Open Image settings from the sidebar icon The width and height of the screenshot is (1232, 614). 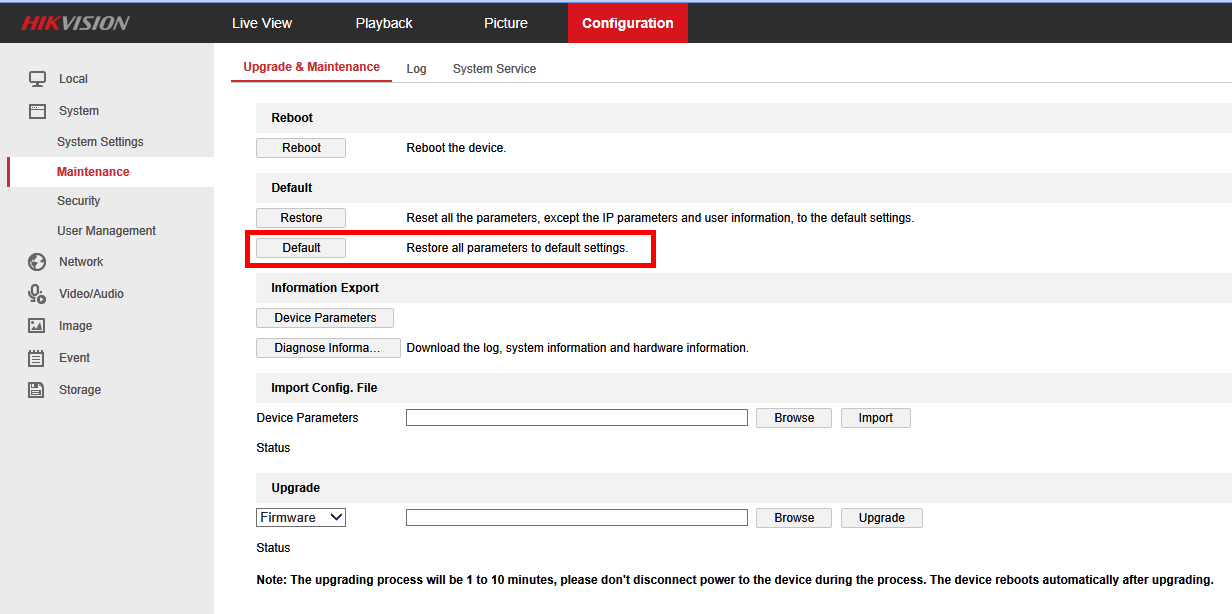pyautogui.click(x=37, y=325)
